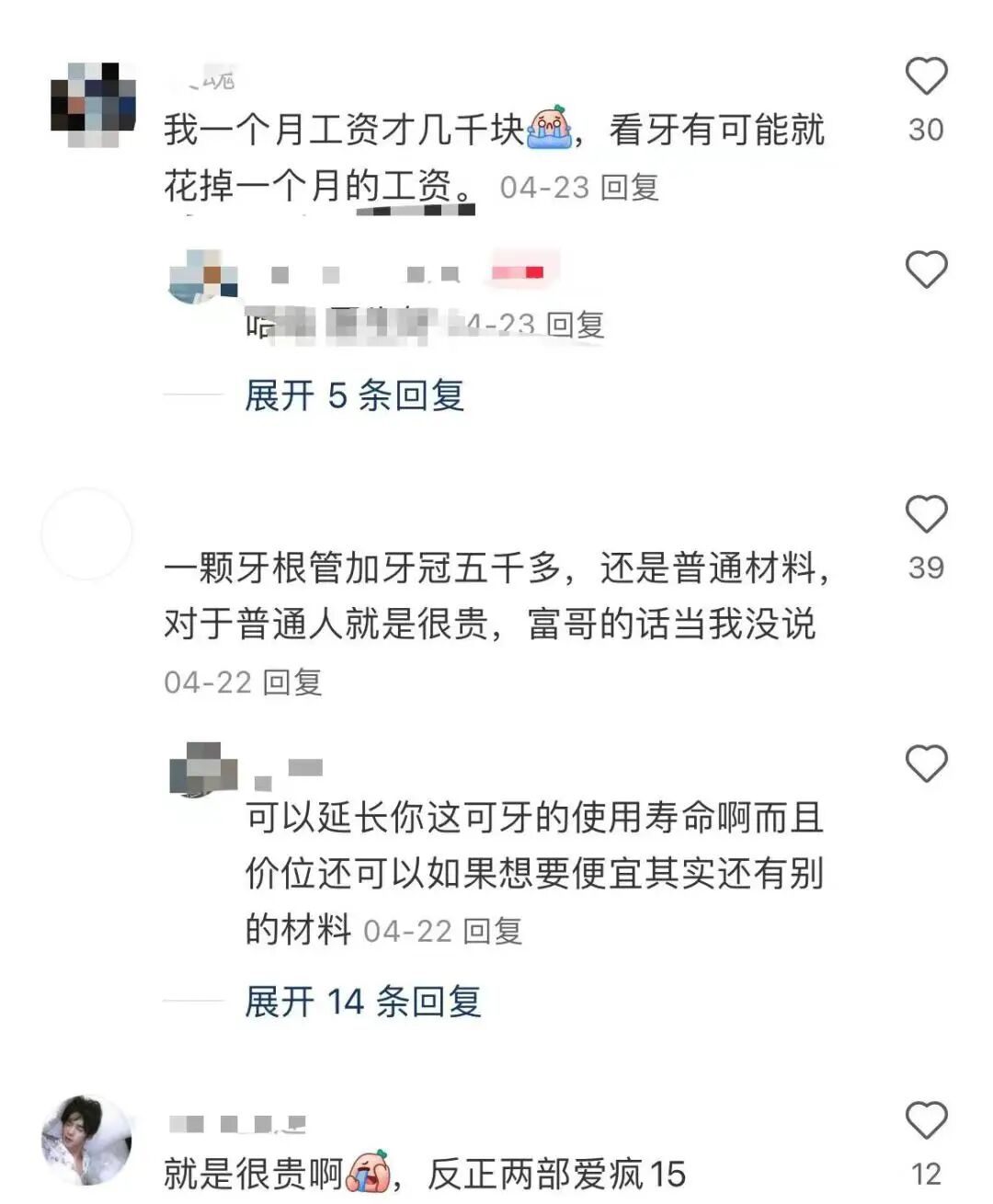The height and width of the screenshot is (1204, 993).
Task: Open the gray avatar of the 04-22 replier
Action: coord(203,769)
